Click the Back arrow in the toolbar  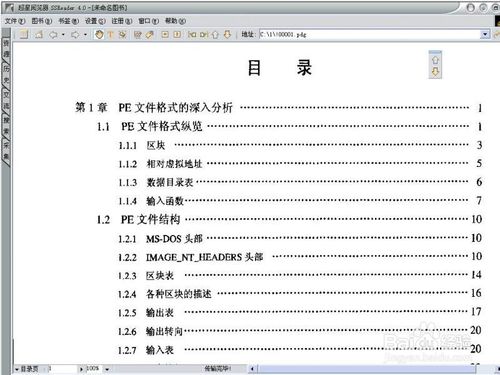pos(53,34)
